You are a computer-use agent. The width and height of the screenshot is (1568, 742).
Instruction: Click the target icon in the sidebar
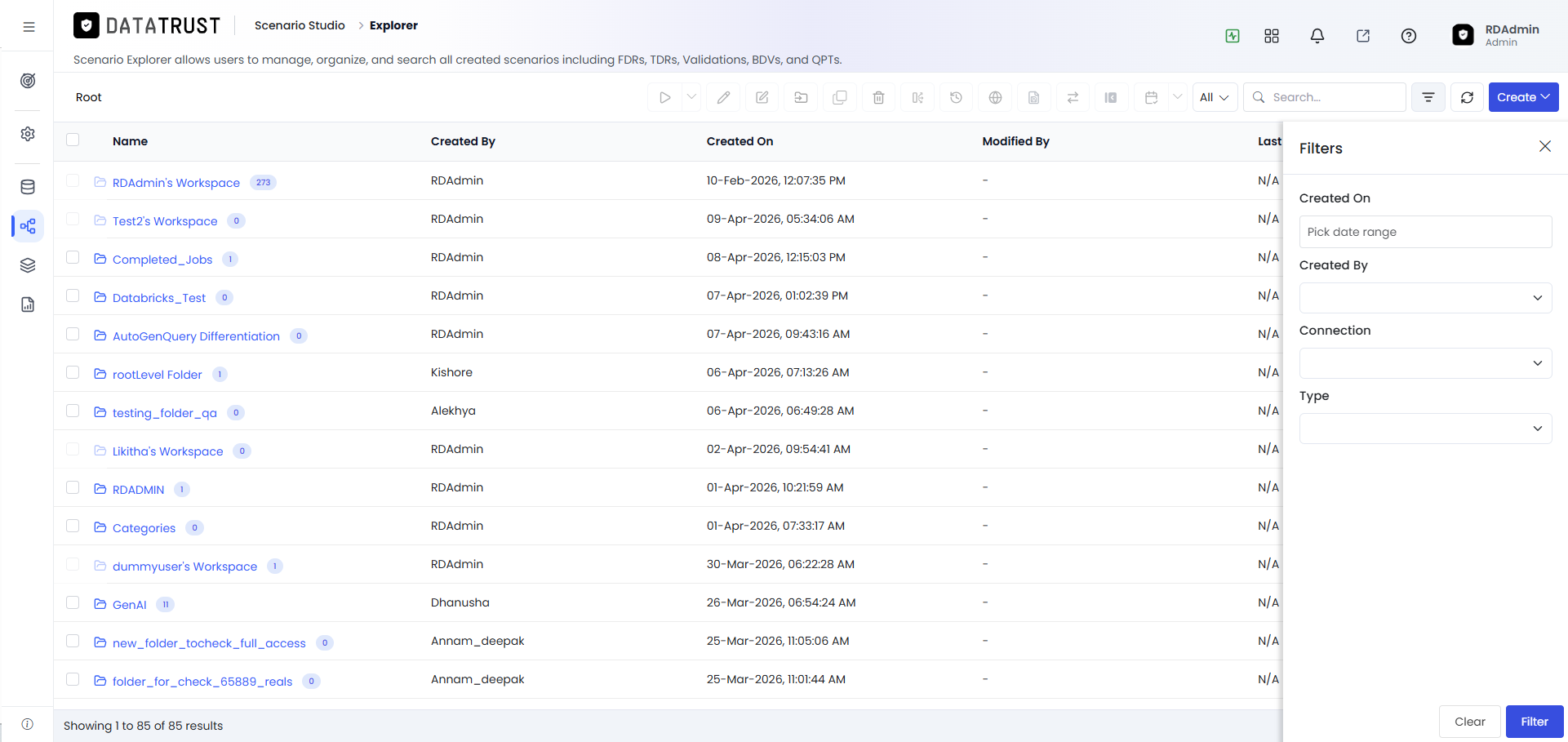tap(28, 81)
